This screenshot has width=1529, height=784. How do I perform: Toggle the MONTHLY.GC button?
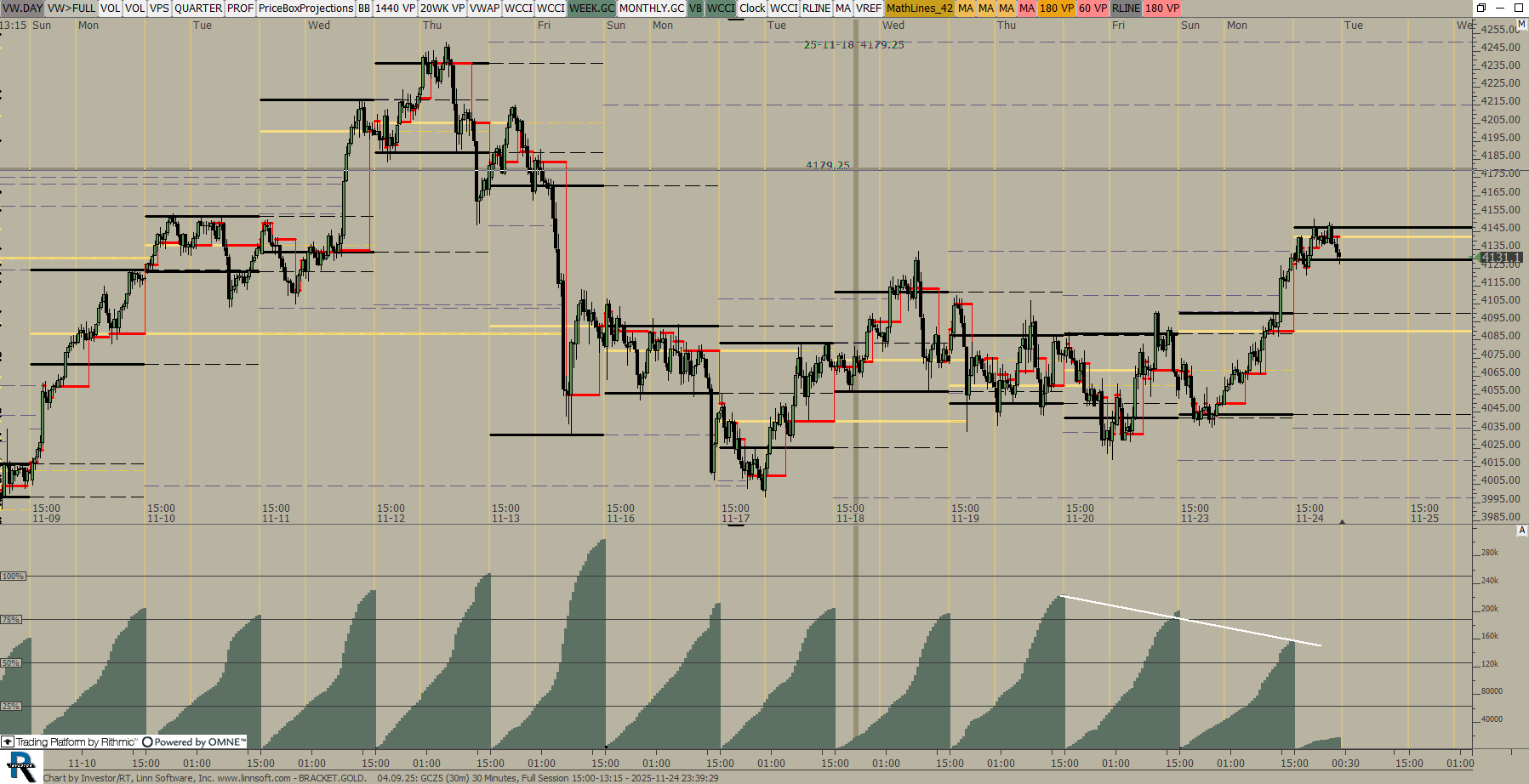651,8
